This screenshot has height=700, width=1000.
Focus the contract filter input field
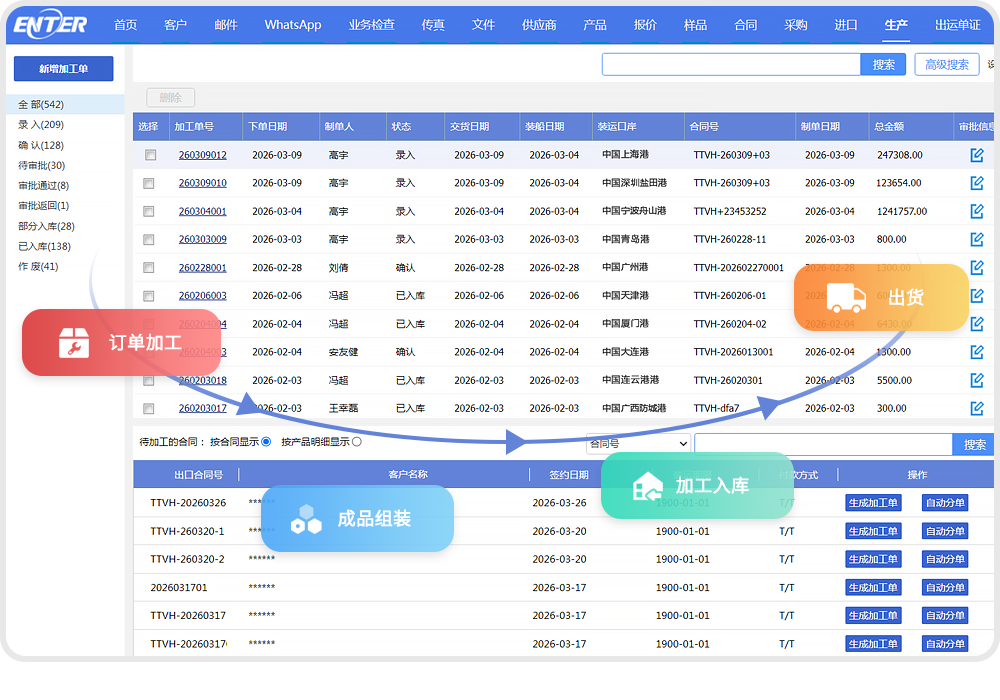tap(823, 444)
